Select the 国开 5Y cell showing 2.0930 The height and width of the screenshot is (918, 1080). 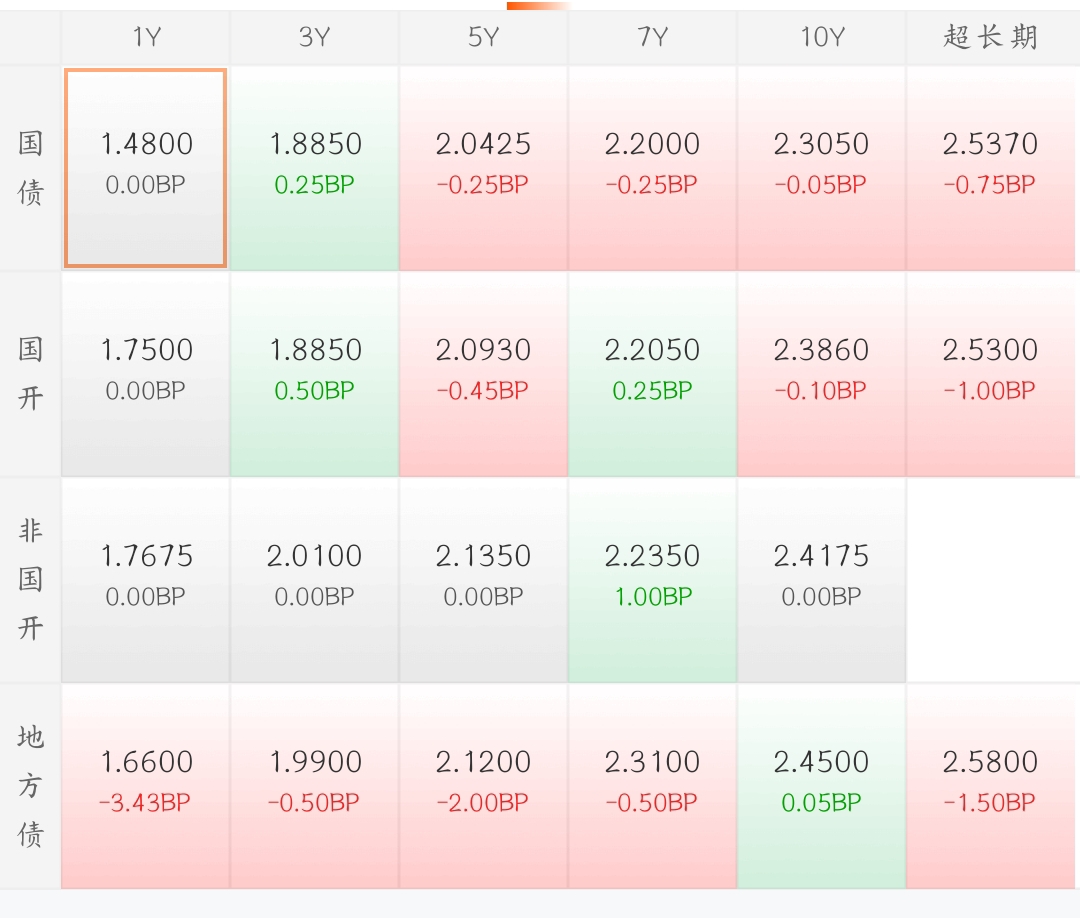click(483, 372)
